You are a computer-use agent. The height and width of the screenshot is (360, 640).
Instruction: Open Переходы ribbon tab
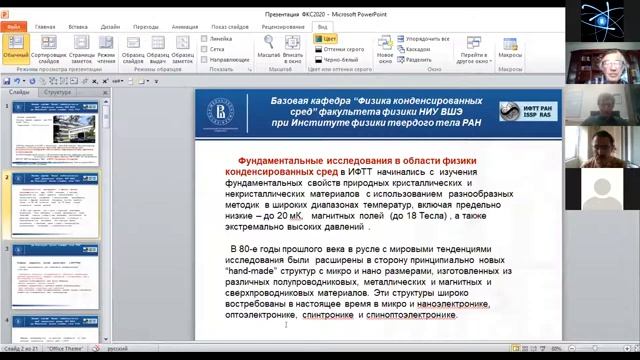(x=146, y=27)
